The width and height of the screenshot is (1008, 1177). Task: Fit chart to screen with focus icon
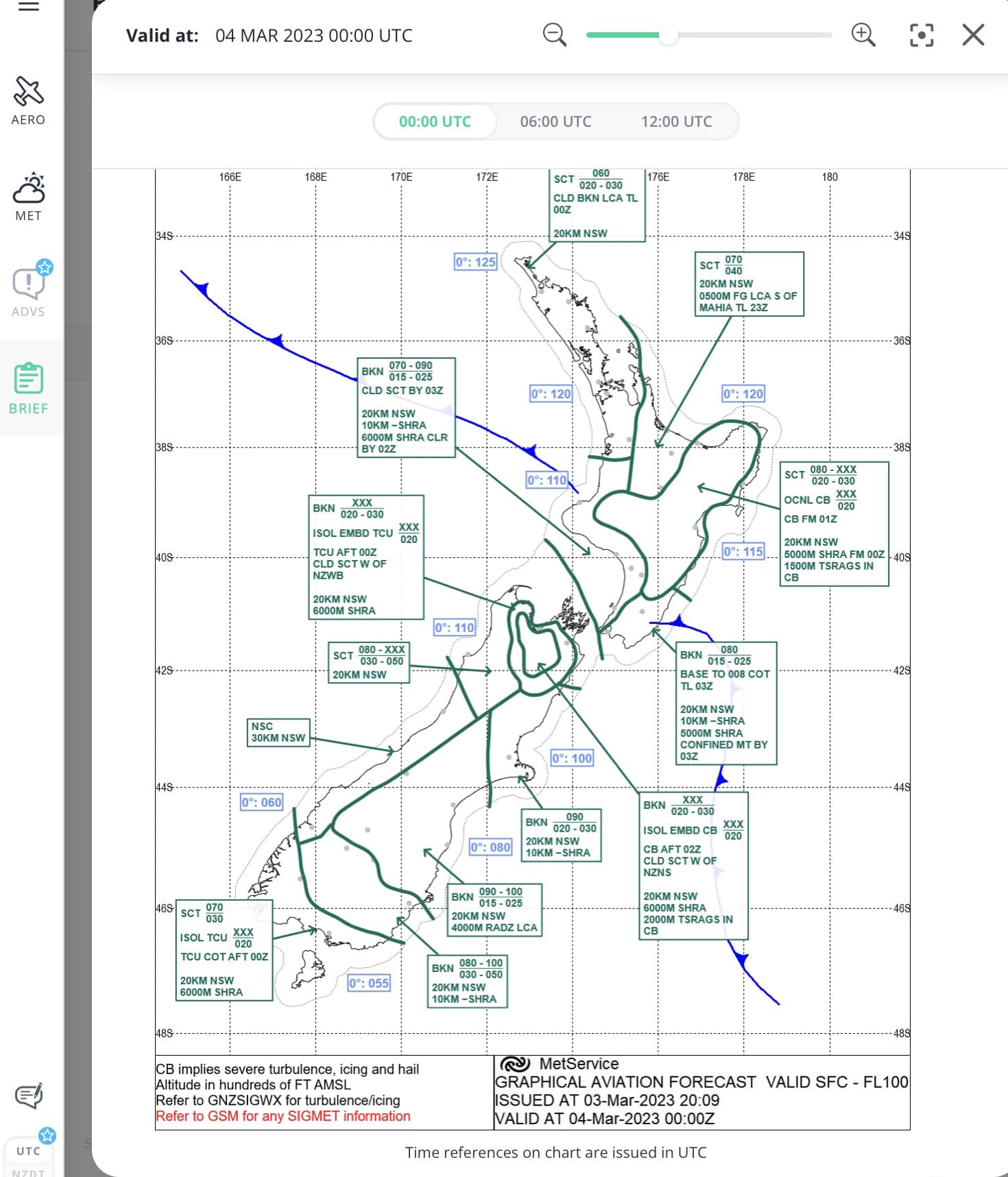click(921, 35)
